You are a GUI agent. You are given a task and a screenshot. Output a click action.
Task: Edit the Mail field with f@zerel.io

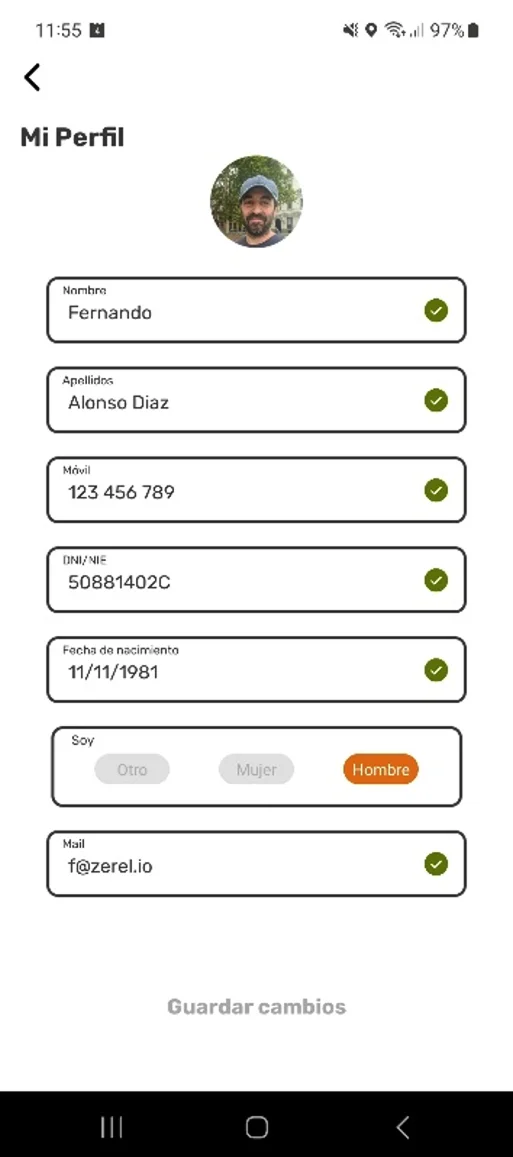click(x=256, y=863)
